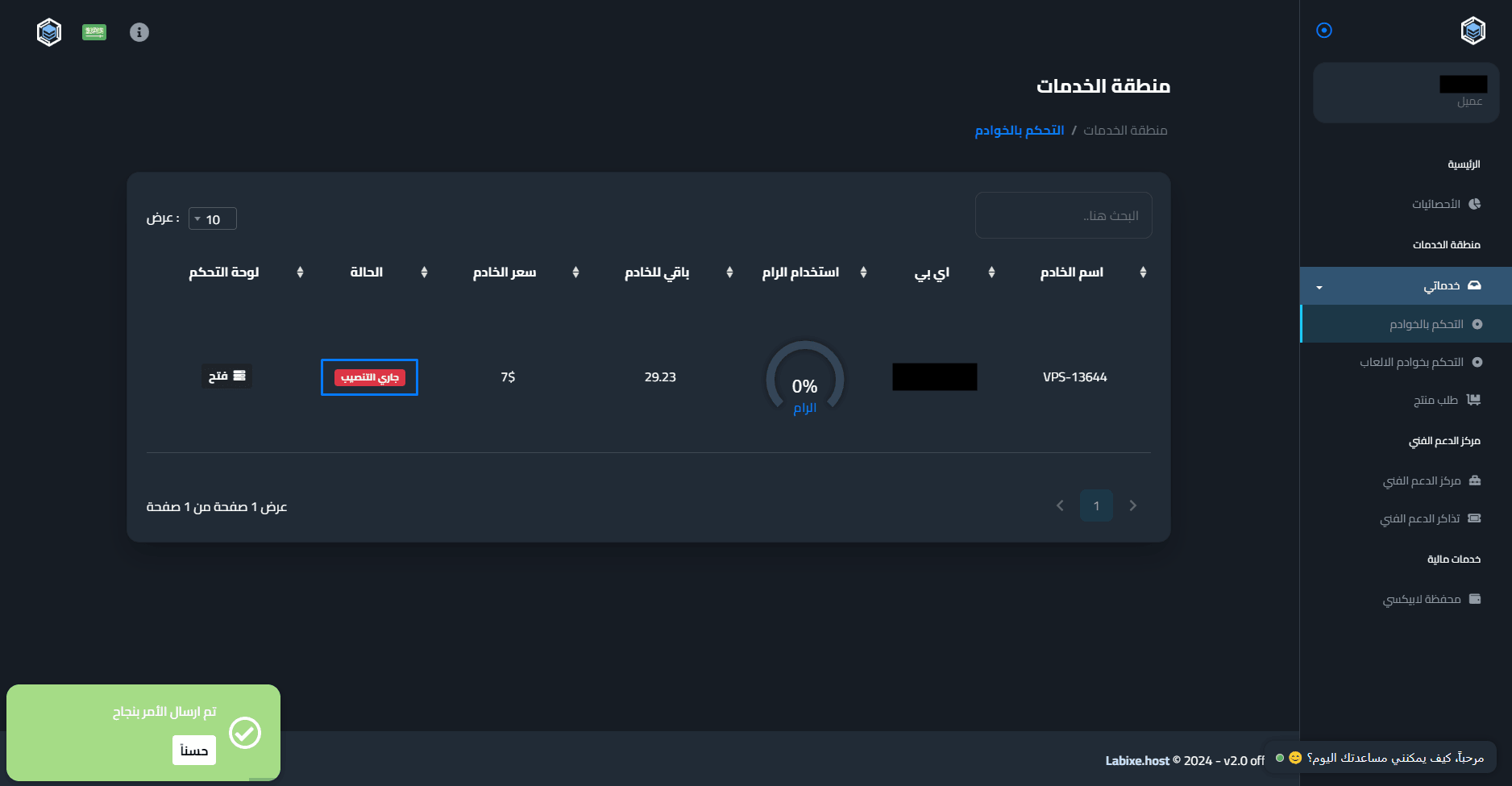Click the الحالة column header
This screenshot has width=1512, height=786.
coord(367,272)
